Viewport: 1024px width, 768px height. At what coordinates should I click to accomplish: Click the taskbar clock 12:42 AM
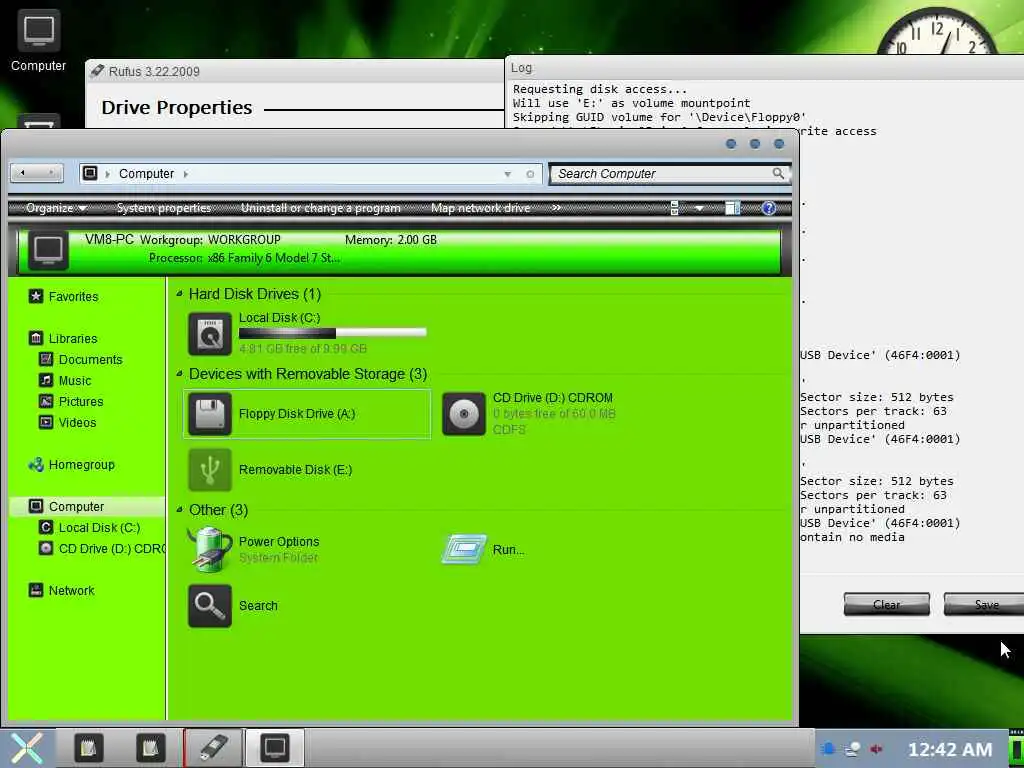click(950, 749)
